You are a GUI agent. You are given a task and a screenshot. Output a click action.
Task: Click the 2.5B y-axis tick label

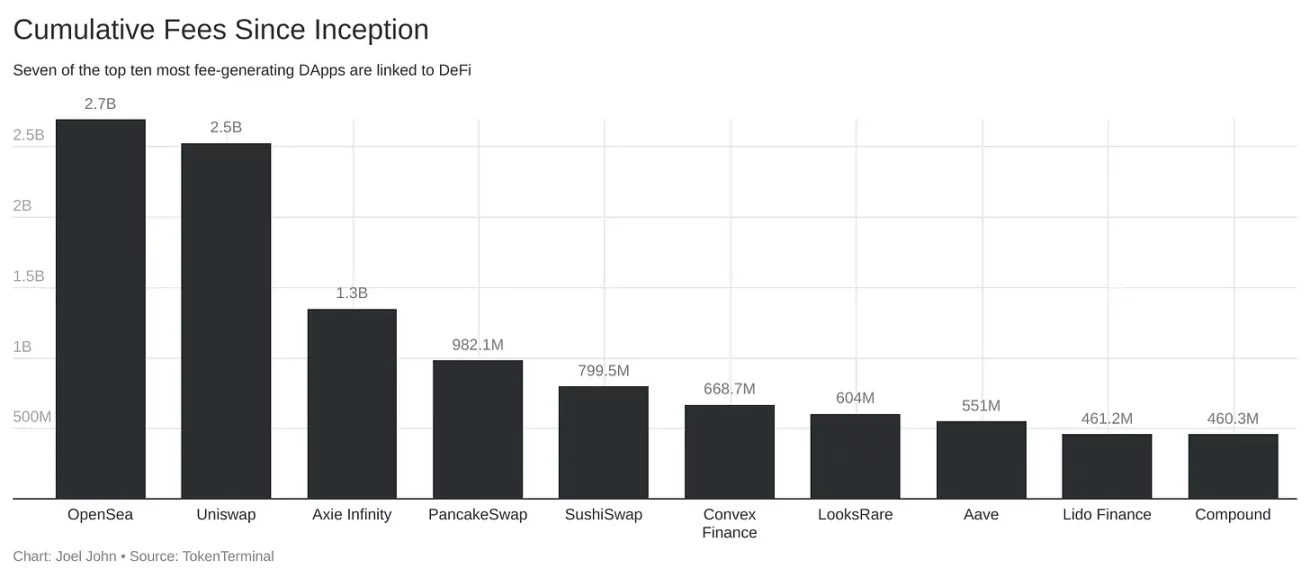[29, 135]
